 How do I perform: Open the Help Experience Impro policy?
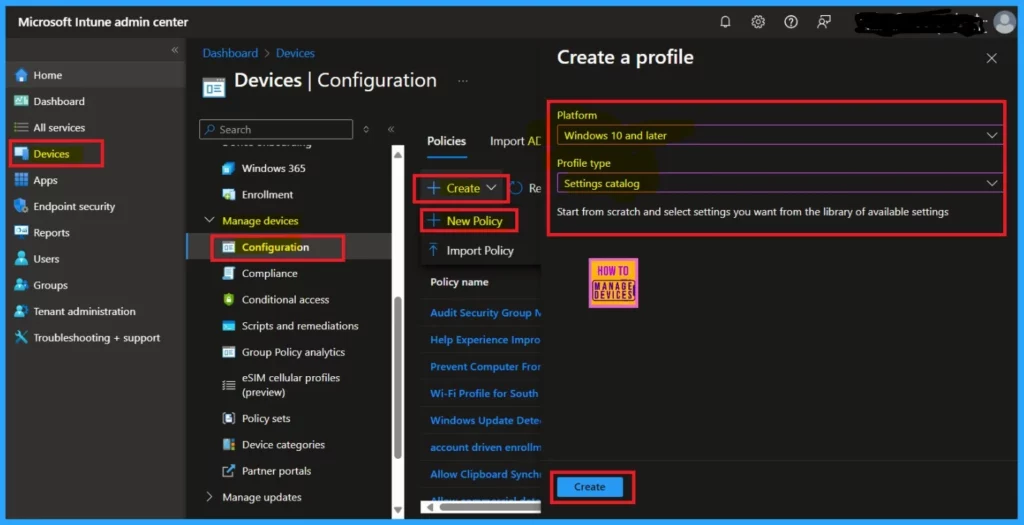485,340
